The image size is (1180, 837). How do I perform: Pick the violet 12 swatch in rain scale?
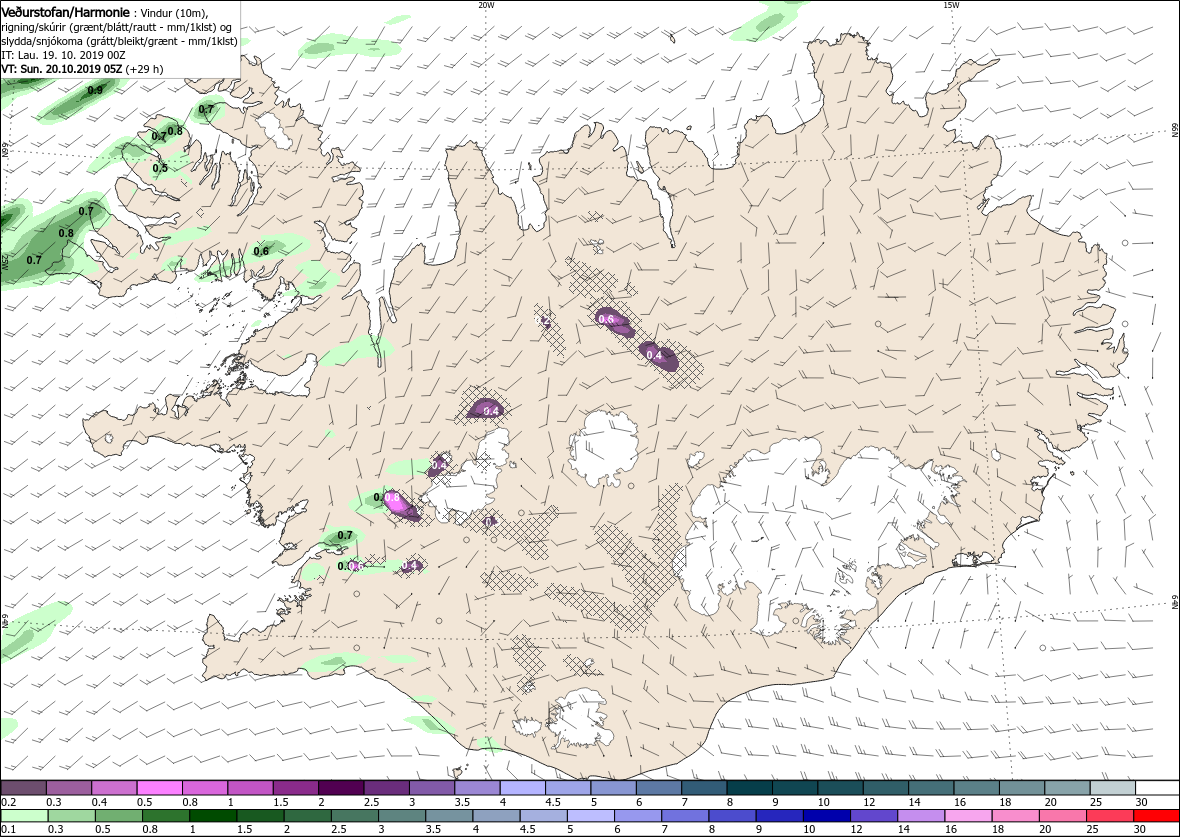pos(874,816)
